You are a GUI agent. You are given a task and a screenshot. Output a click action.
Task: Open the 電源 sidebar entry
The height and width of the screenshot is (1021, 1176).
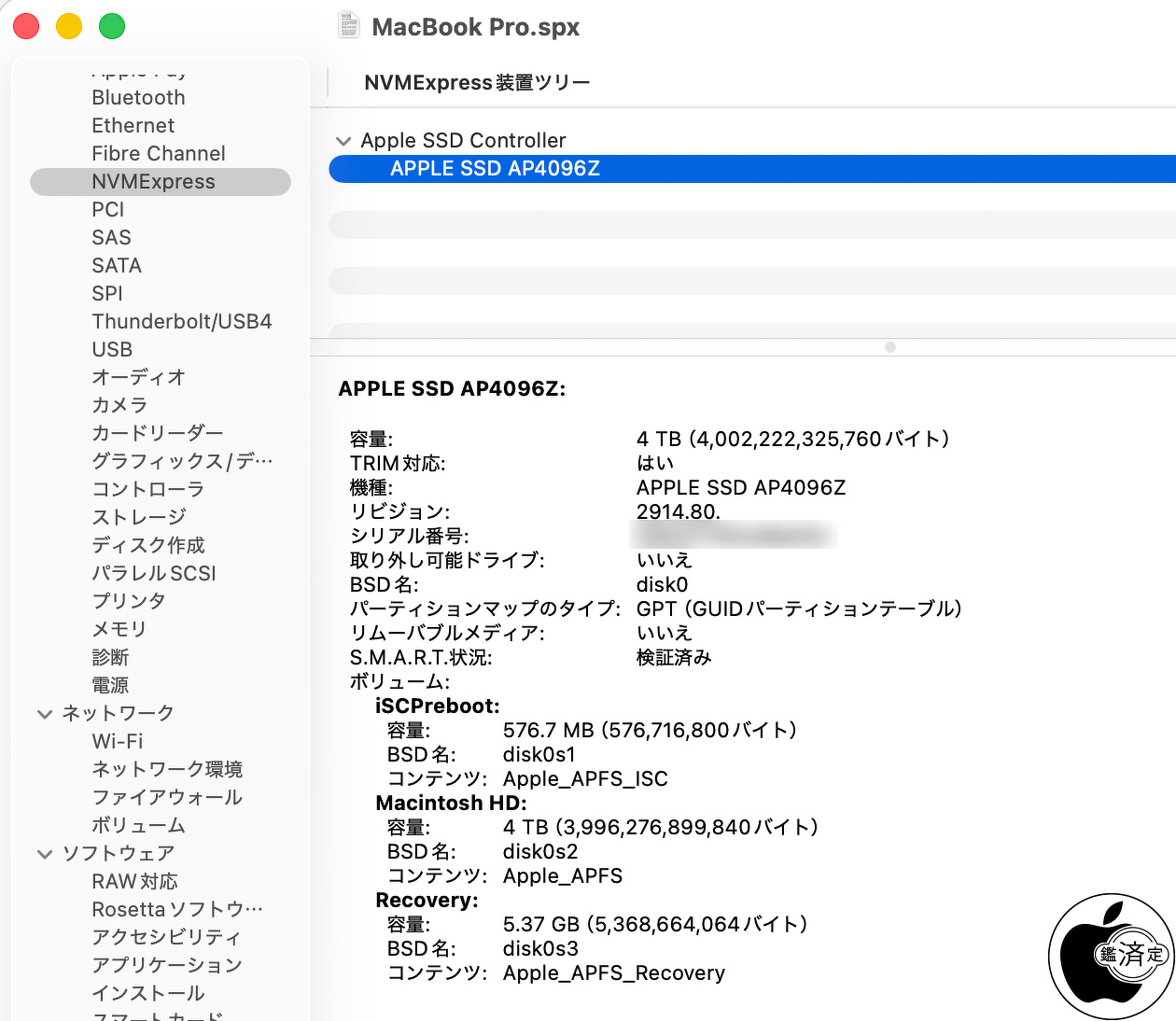pos(110,686)
